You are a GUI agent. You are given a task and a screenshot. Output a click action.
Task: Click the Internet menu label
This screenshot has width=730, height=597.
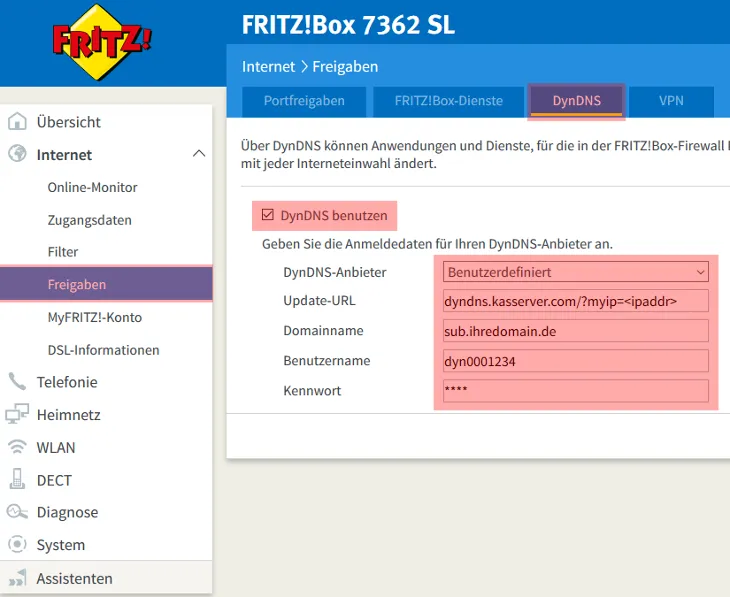64,155
